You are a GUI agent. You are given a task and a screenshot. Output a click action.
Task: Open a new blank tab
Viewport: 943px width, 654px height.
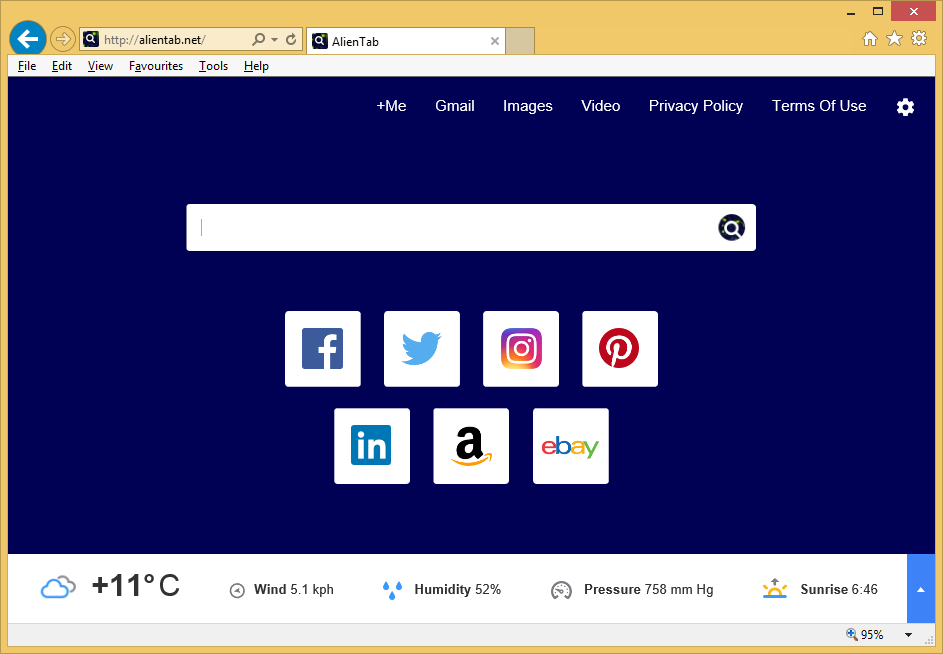tap(520, 41)
